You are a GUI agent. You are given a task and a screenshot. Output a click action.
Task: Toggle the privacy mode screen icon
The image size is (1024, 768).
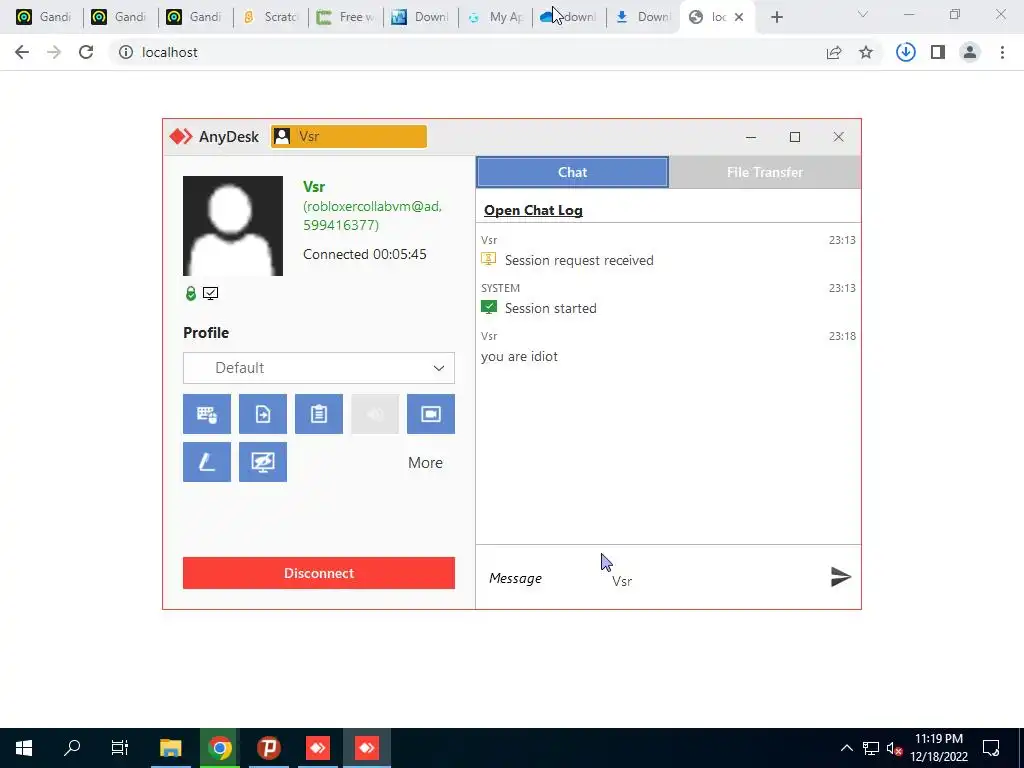(x=263, y=462)
